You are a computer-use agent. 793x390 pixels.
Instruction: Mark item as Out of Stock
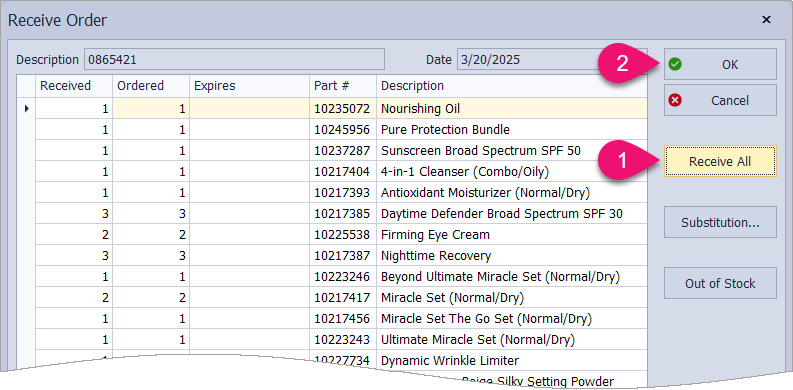(720, 283)
